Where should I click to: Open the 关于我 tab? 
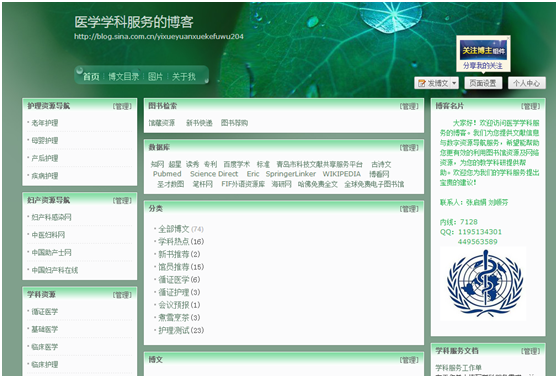(184, 77)
